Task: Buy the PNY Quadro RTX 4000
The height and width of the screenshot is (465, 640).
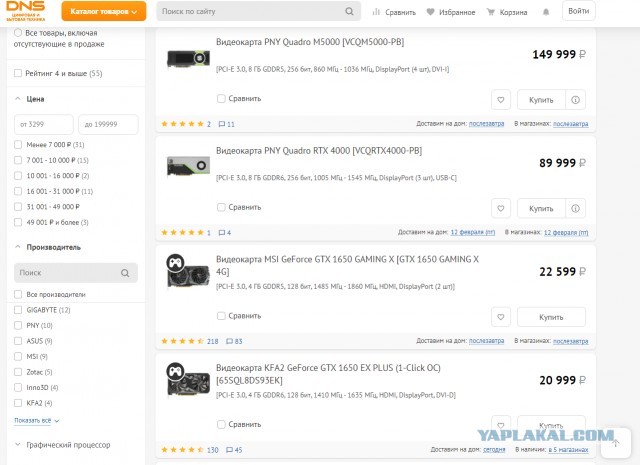Action: pyautogui.click(x=541, y=208)
